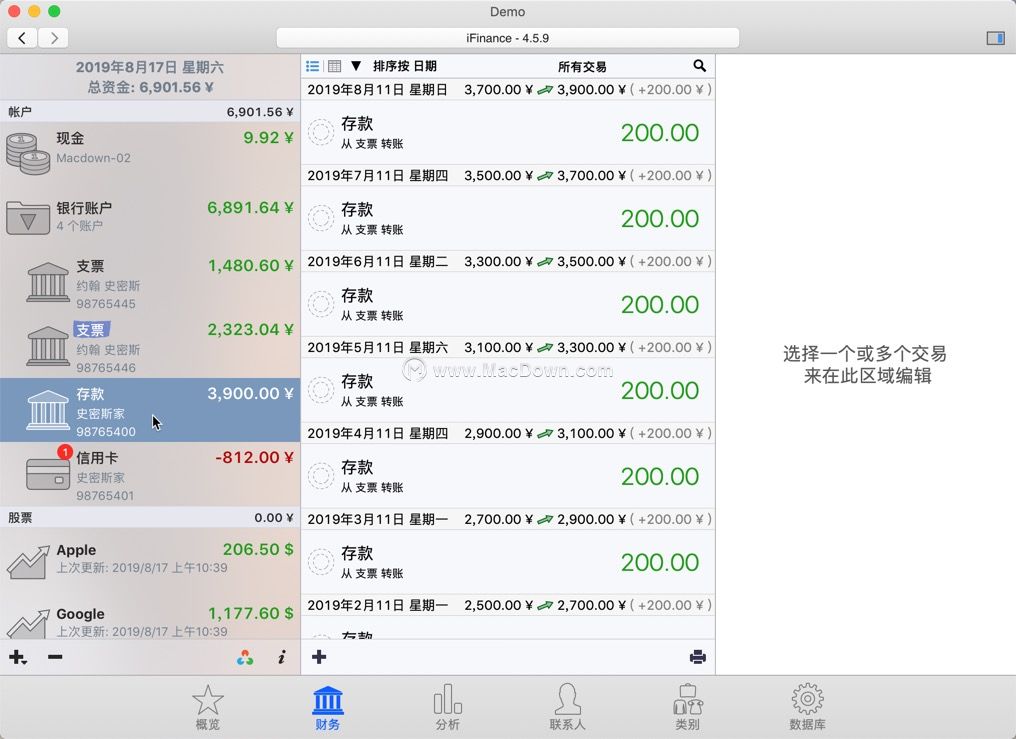Open the color label picker in the sidebar
The width and height of the screenshot is (1016, 739).
(x=245, y=657)
